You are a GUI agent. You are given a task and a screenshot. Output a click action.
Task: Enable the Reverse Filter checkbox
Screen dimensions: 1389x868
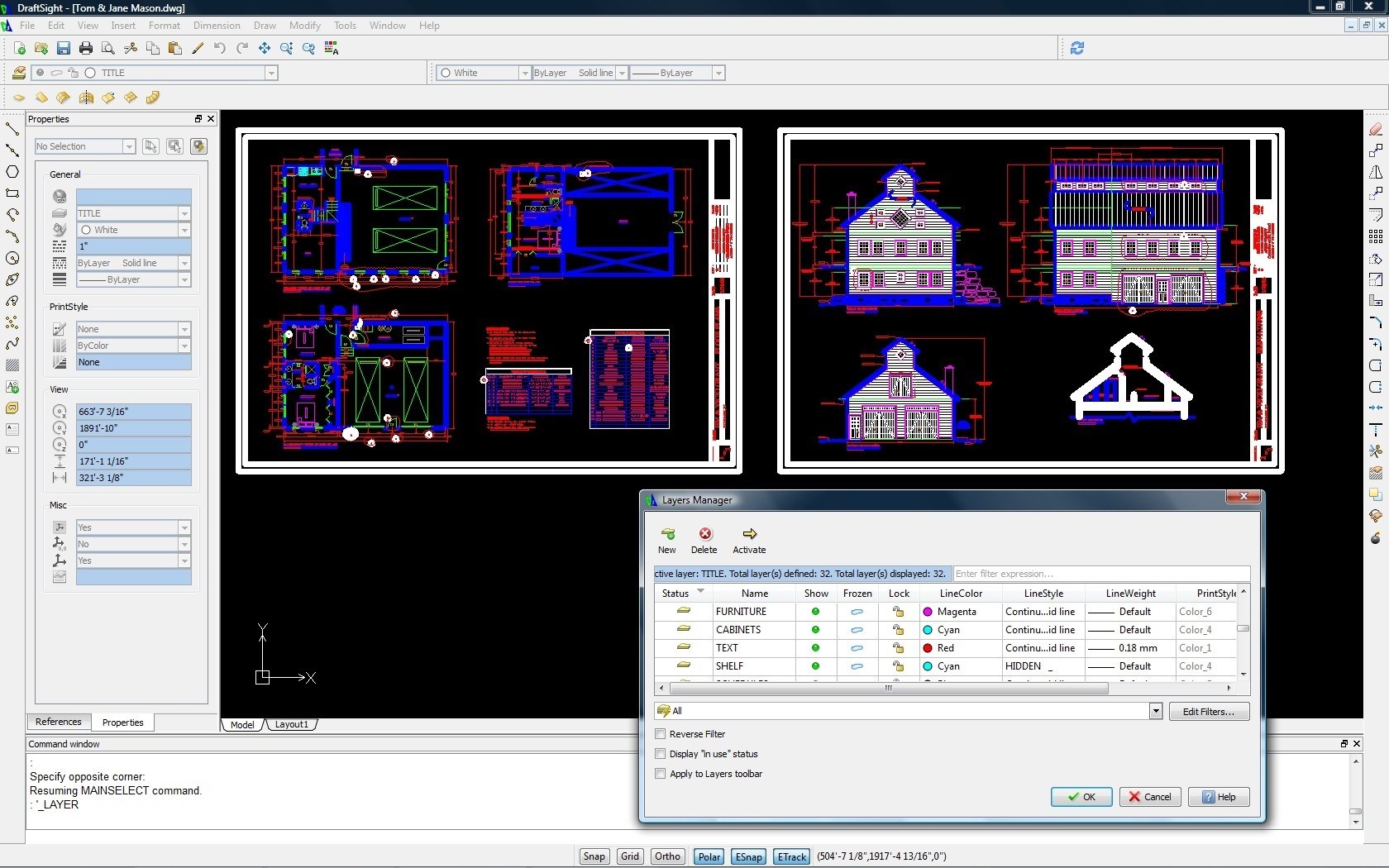click(x=661, y=734)
